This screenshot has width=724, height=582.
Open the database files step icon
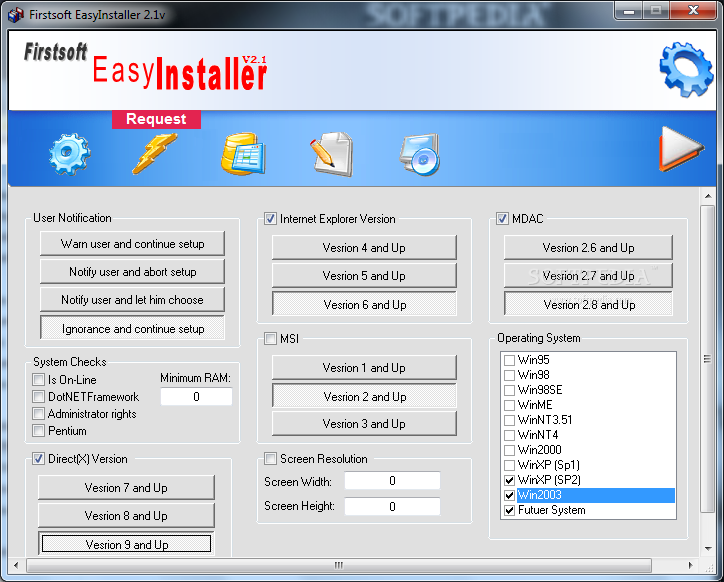[x=243, y=153]
